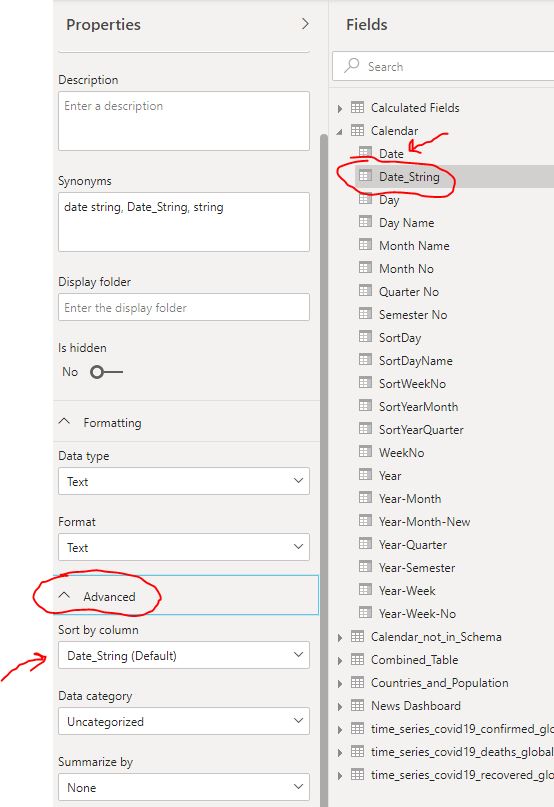554x807 pixels.
Task: Expand the Countries_and_Population table arrow
Action: click(x=340, y=683)
